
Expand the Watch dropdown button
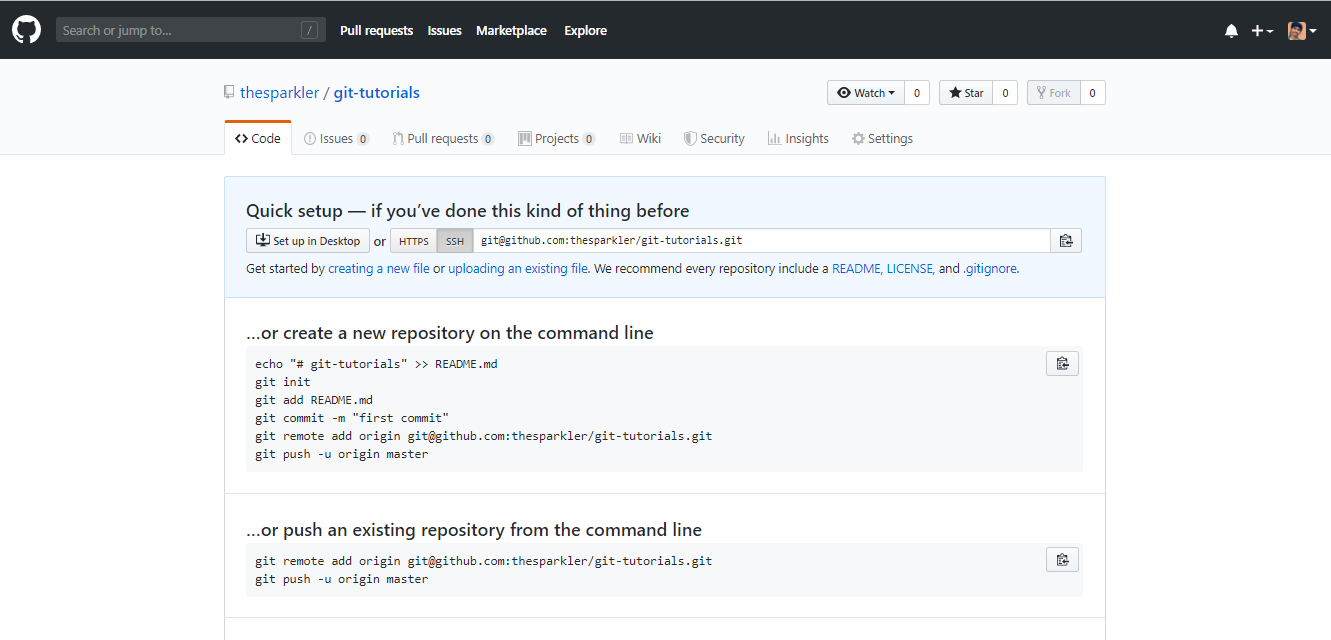[x=866, y=93]
